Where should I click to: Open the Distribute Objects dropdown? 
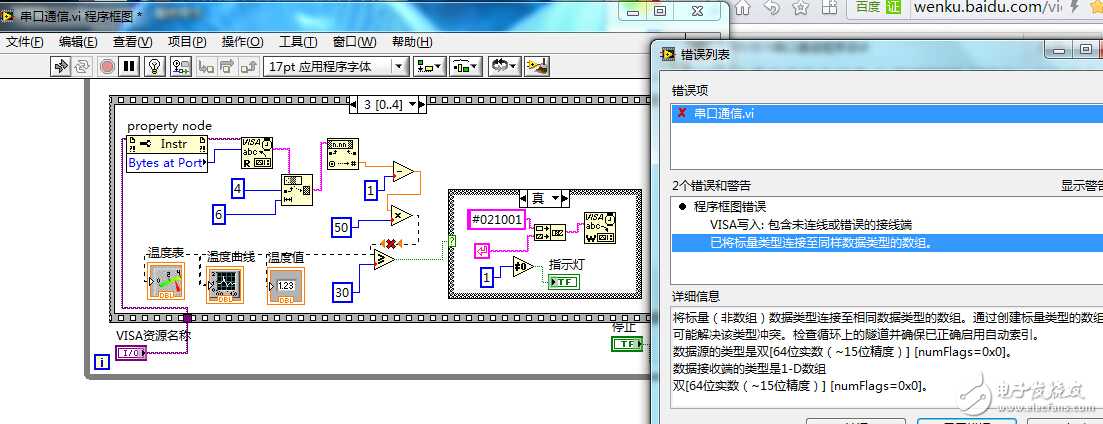[x=466, y=66]
